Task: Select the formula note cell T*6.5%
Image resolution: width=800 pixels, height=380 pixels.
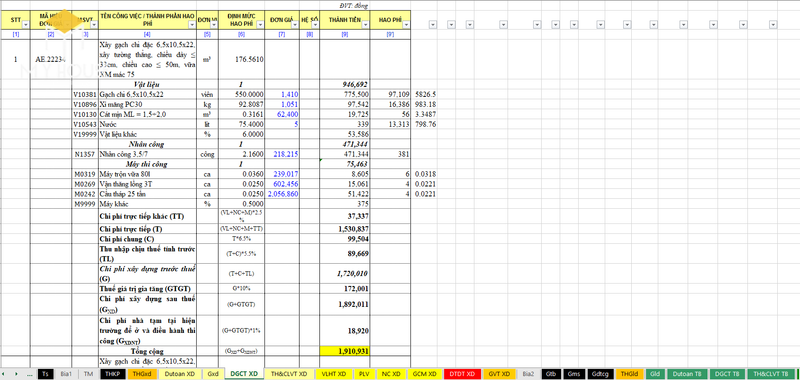Action: (242, 239)
